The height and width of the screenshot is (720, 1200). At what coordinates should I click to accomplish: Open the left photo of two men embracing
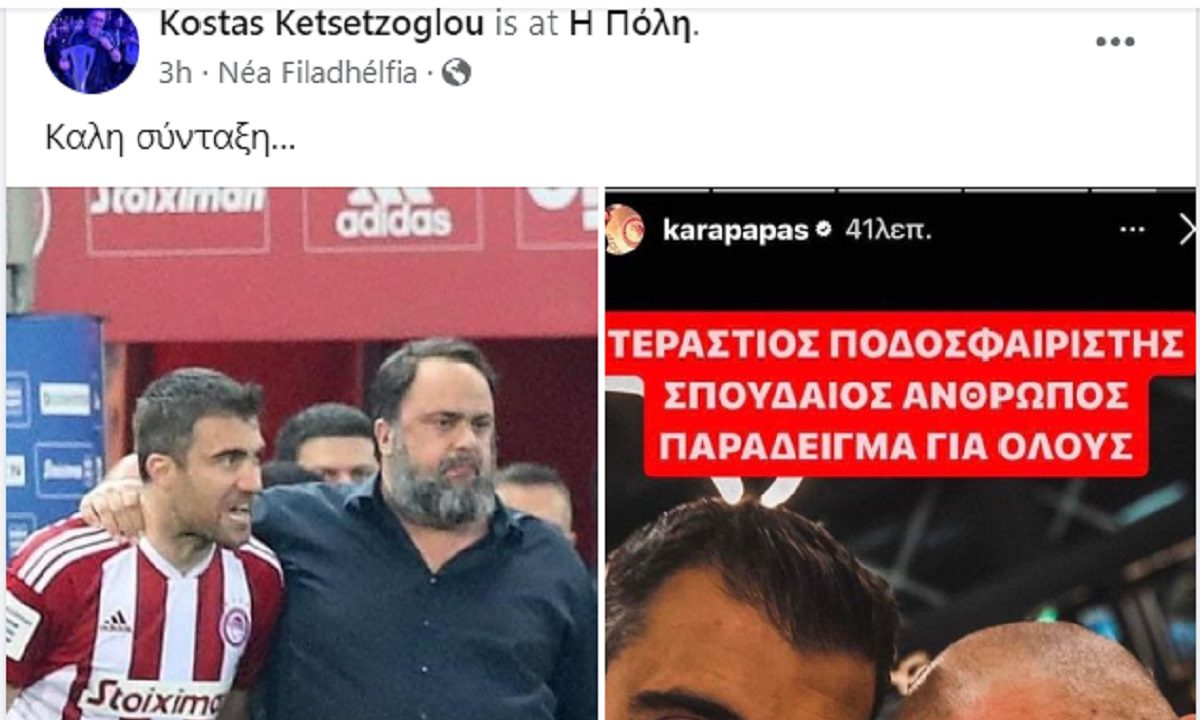(301, 453)
